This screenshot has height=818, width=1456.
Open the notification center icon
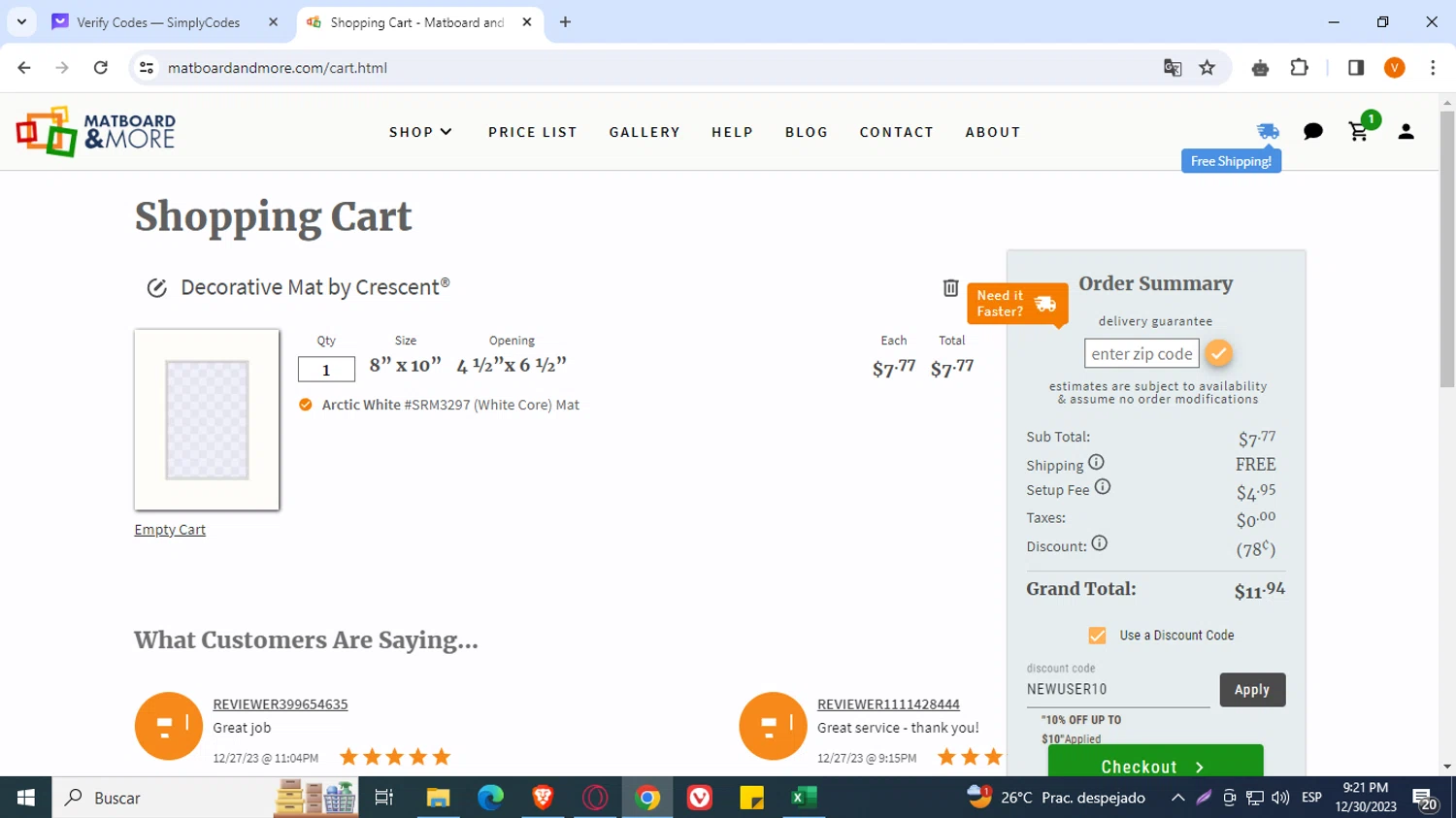tap(1425, 798)
